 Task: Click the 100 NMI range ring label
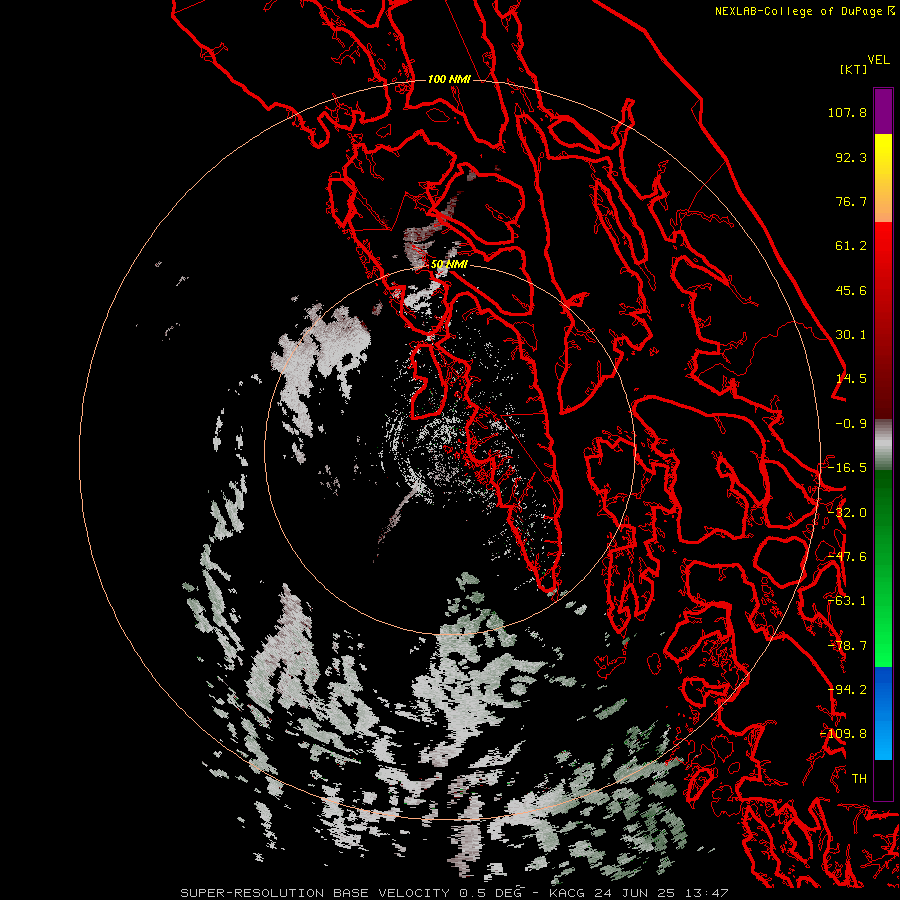click(x=449, y=79)
